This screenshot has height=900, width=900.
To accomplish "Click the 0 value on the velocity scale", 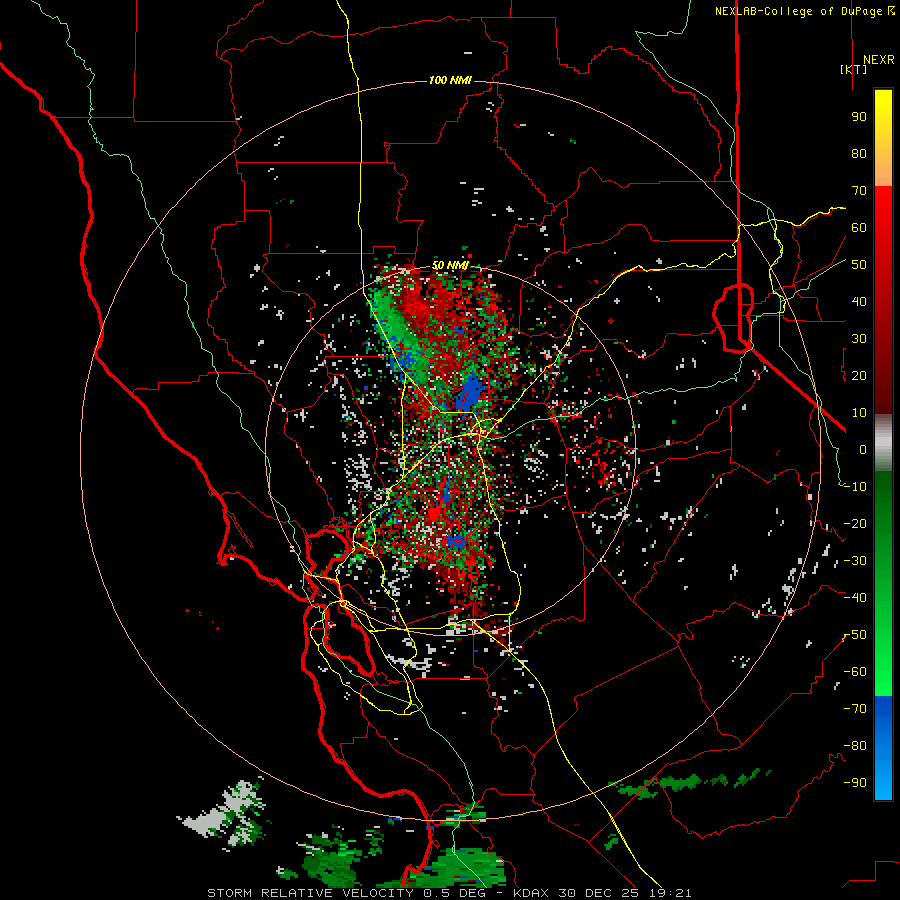I will [x=863, y=450].
